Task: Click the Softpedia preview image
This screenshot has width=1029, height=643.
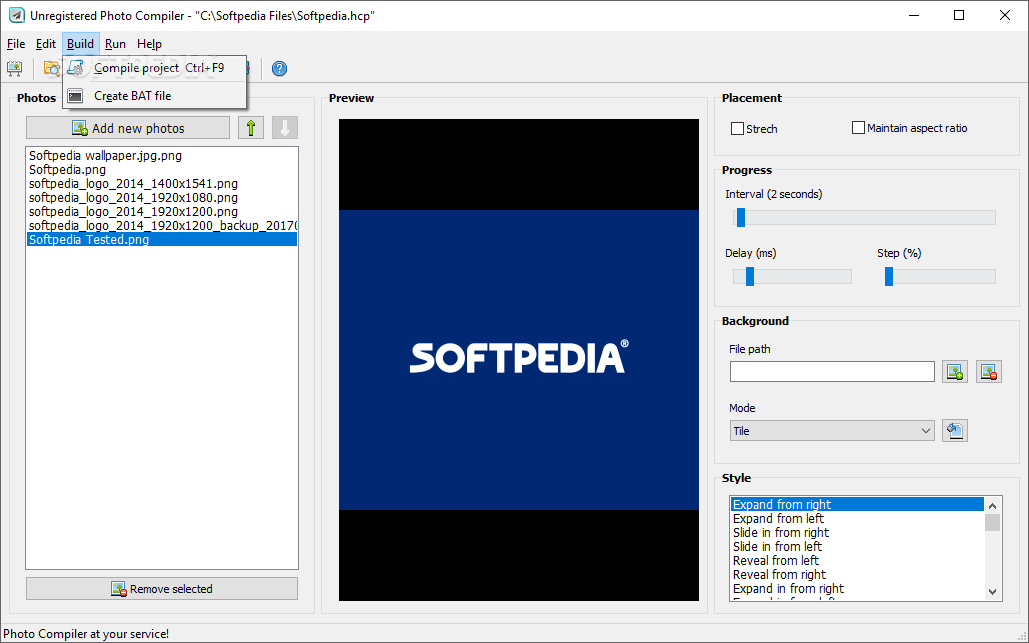Action: [518, 360]
